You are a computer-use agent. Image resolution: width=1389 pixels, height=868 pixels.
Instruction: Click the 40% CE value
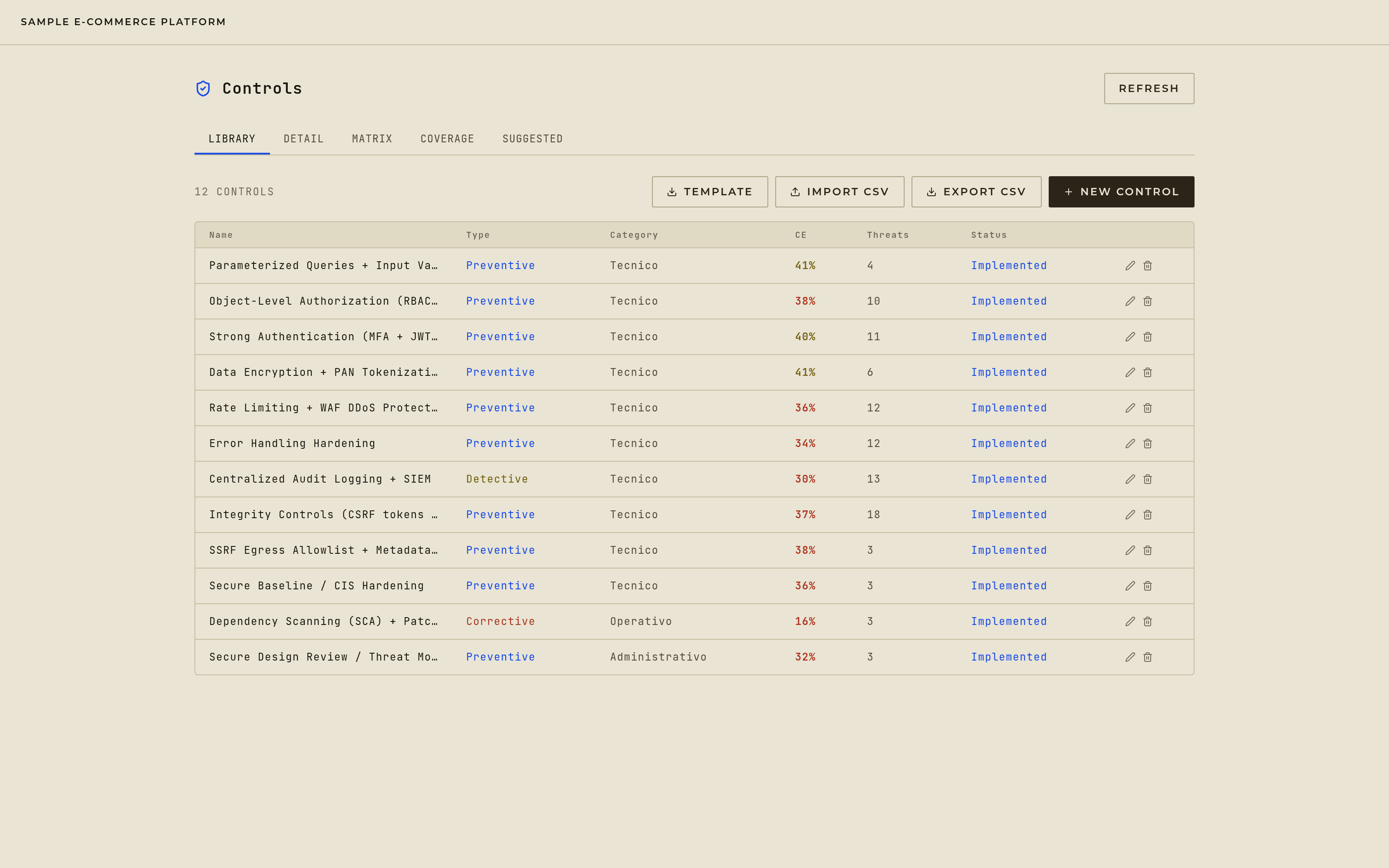tap(805, 337)
